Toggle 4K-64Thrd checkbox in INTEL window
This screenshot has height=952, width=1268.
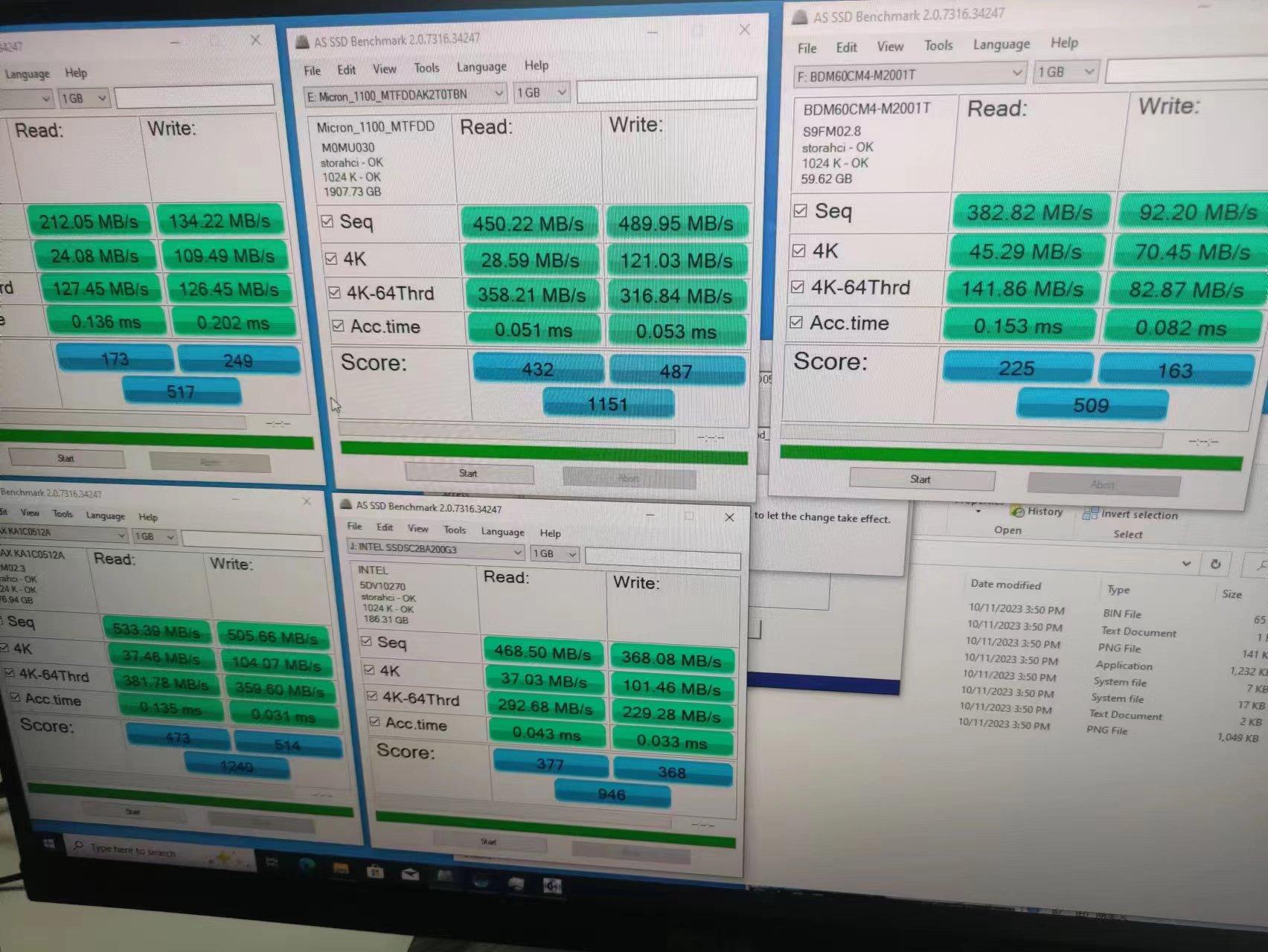372,696
